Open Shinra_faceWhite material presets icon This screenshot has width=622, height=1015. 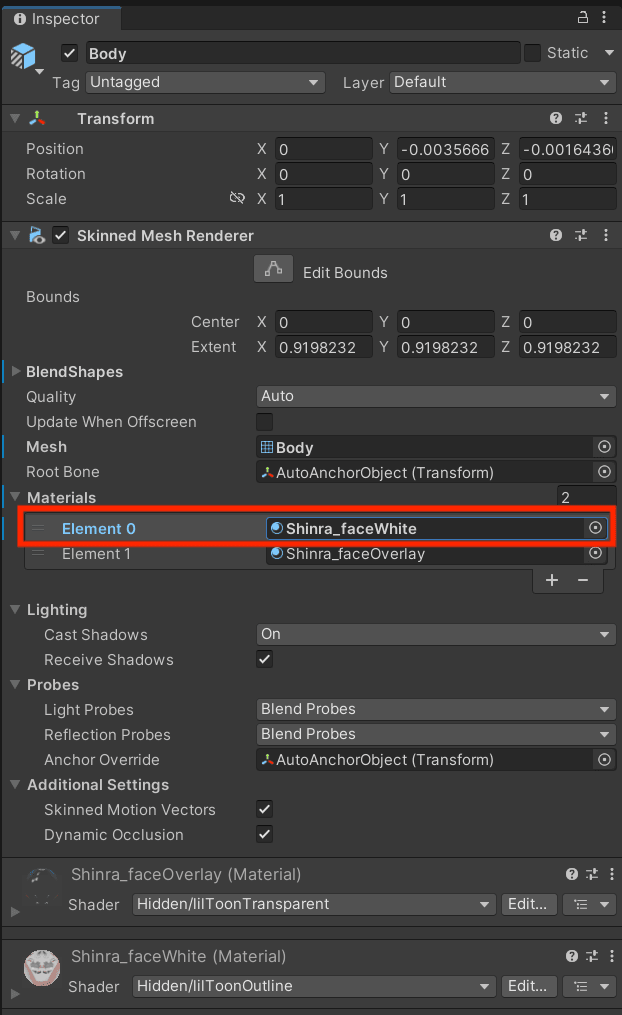pos(592,956)
